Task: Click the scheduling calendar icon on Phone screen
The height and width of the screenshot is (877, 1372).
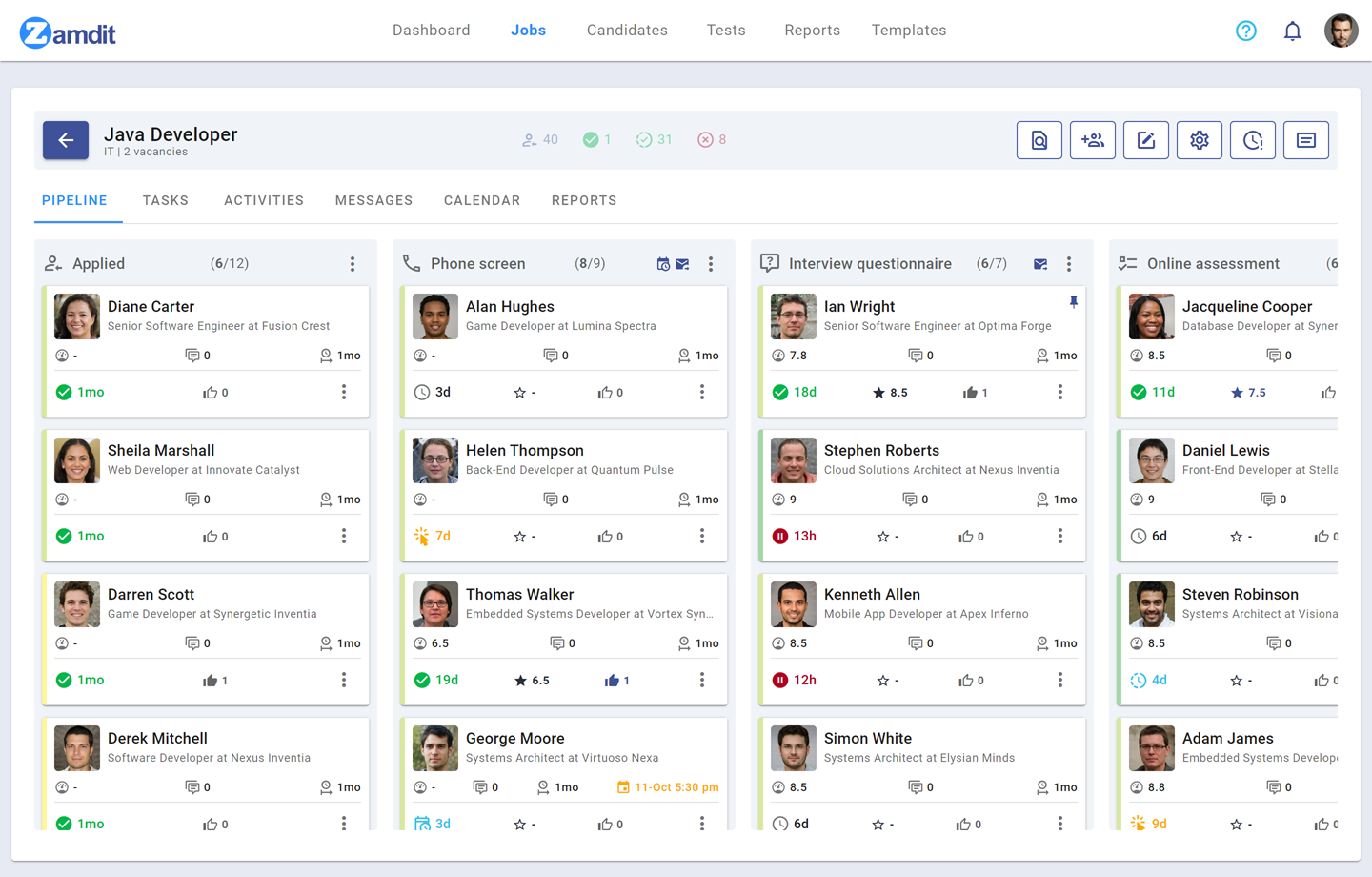Action: (x=663, y=264)
